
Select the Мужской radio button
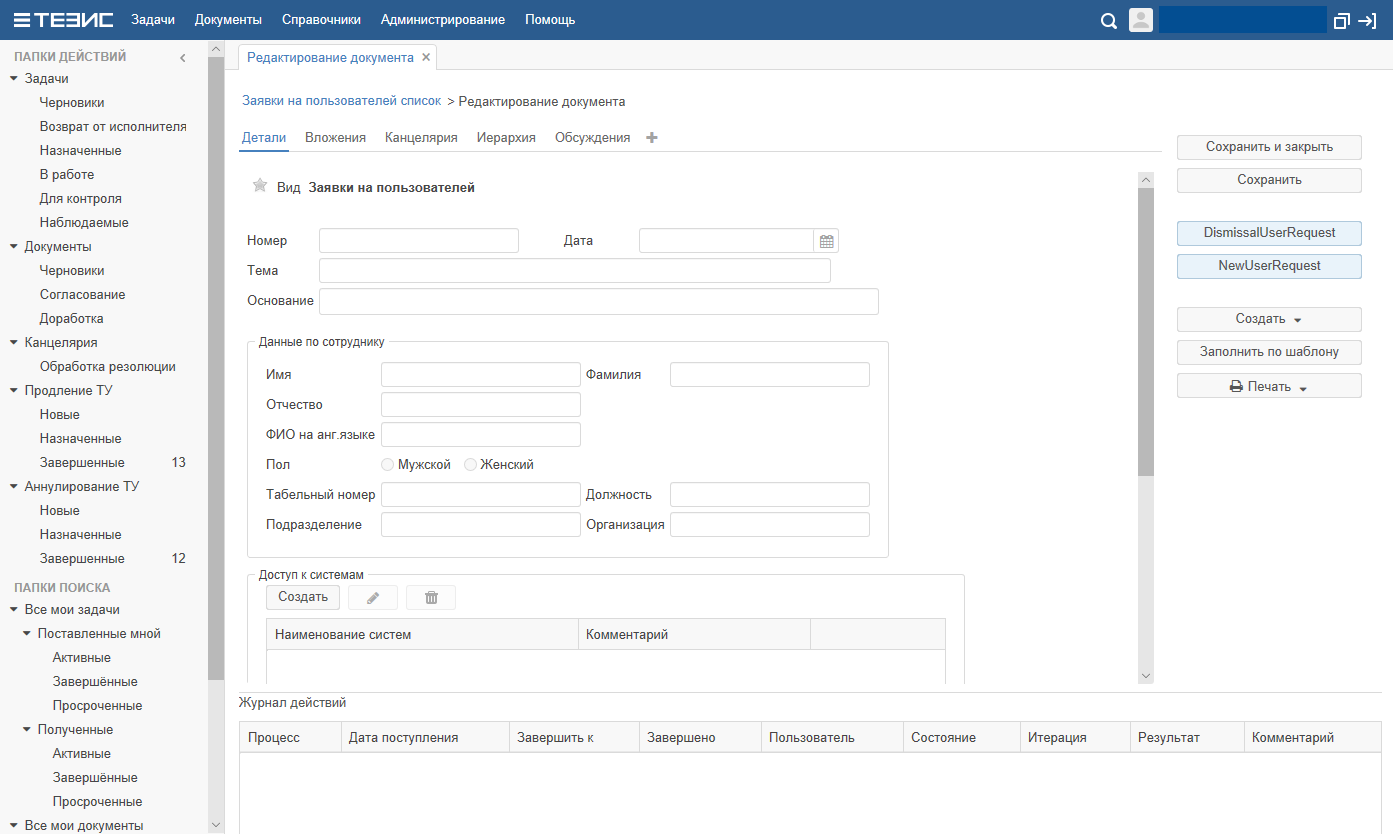coord(388,465)
